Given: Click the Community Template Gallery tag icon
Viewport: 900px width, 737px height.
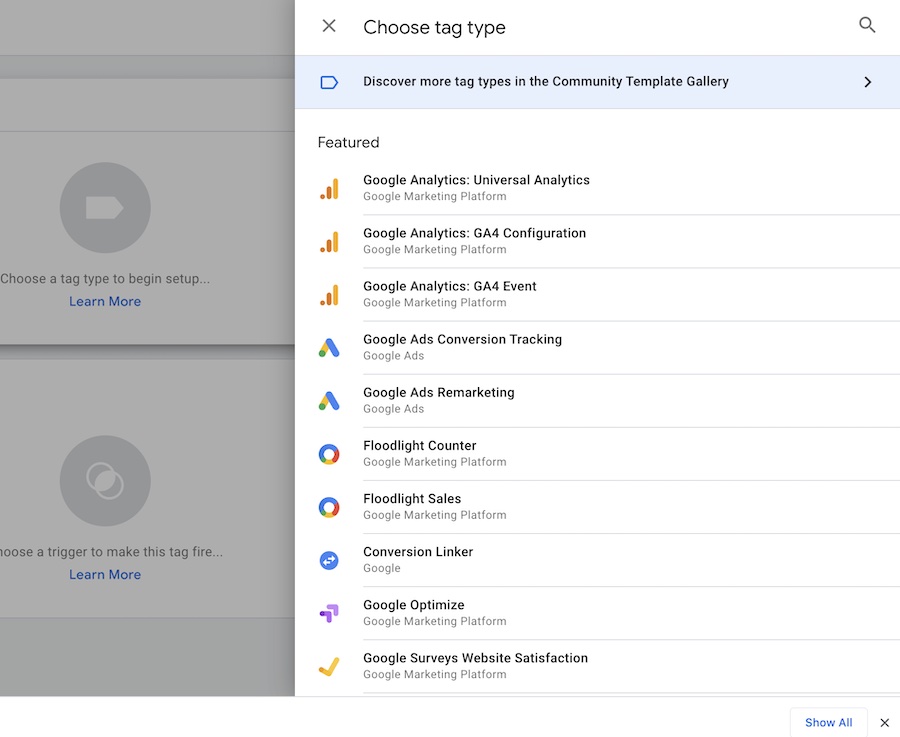Looking at the screenshot, I should [329, 82].
